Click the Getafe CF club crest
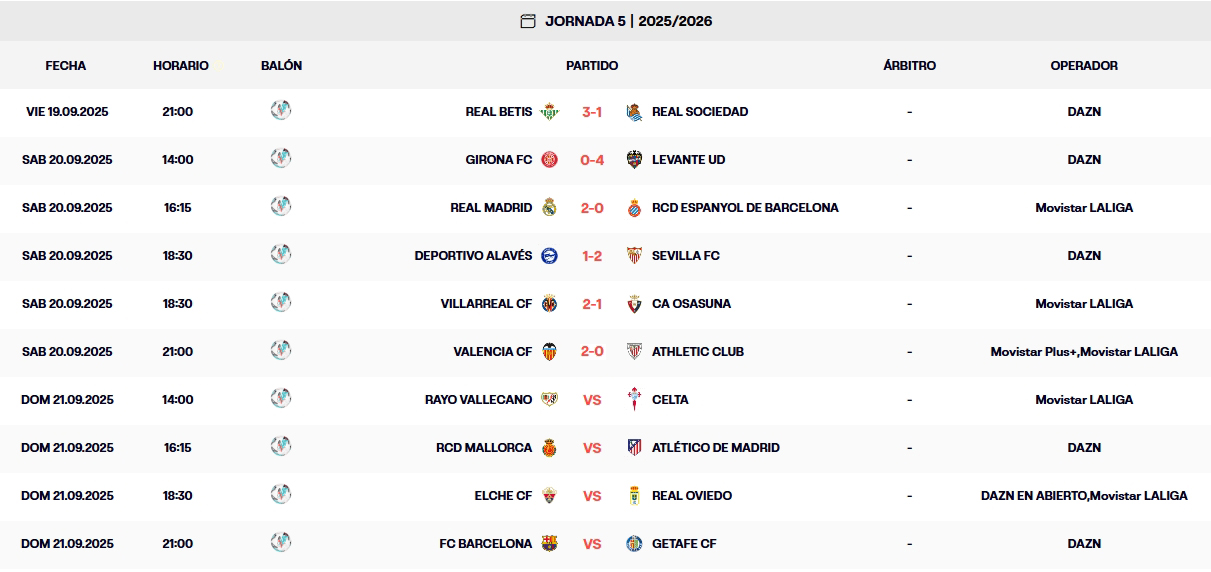This screenshot has height=572, width=1211. point(634,544)
